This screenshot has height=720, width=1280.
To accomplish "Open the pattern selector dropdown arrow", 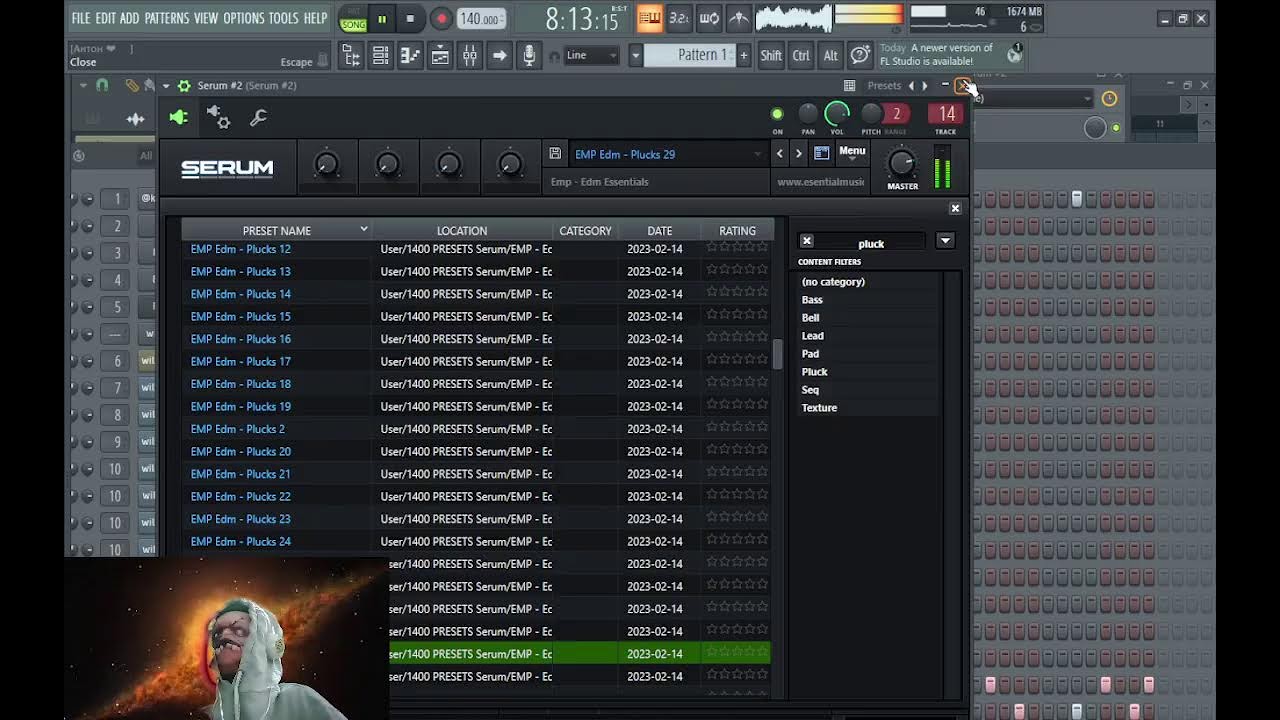I will click(635, 55).
